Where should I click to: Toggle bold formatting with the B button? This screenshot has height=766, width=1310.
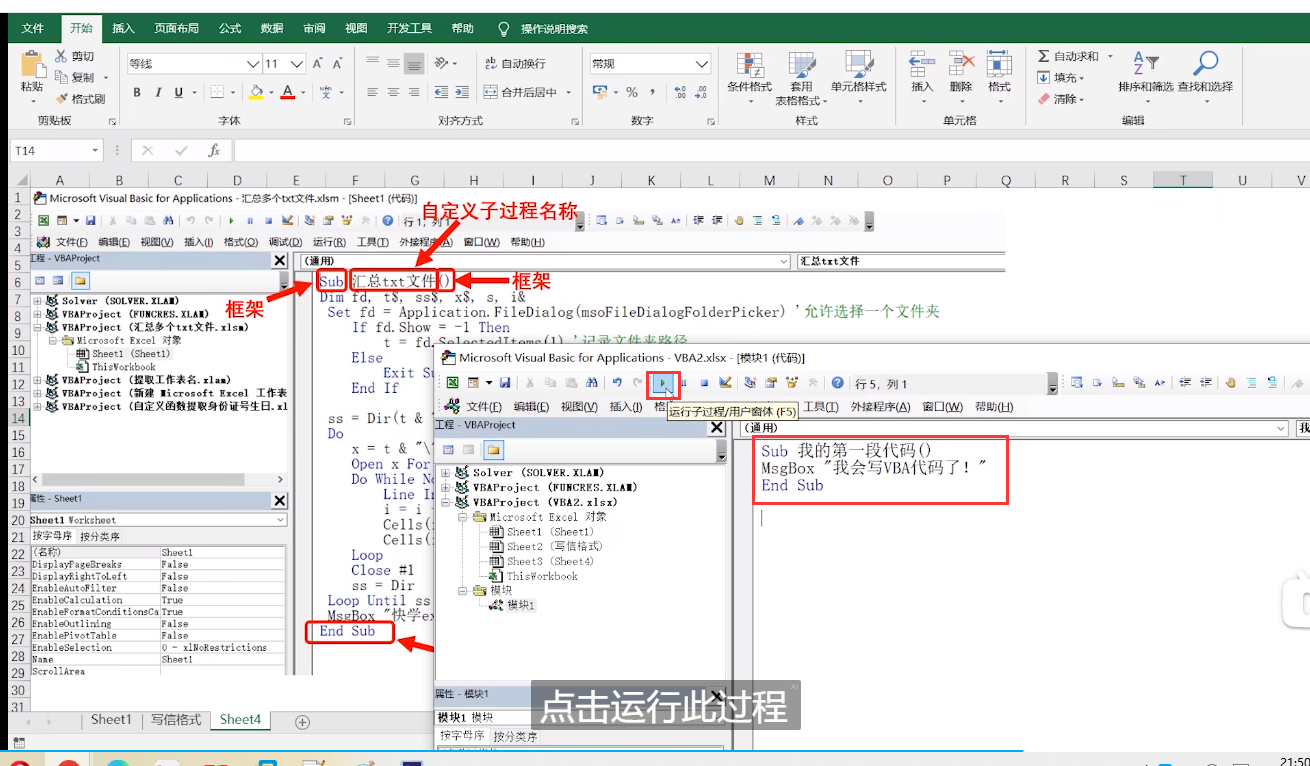point(136,92)
